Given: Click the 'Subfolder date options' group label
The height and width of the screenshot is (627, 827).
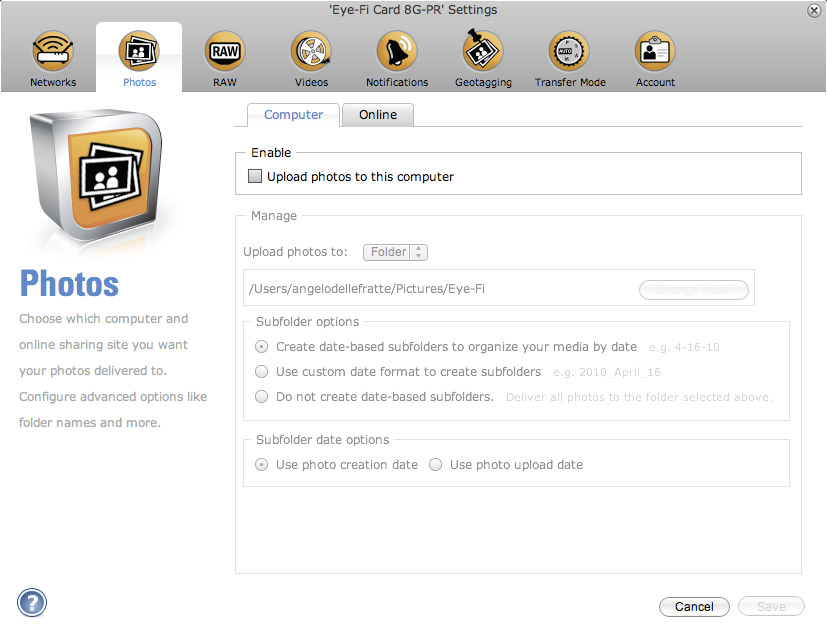Looking at the screenshot, I should click(322, 440).
